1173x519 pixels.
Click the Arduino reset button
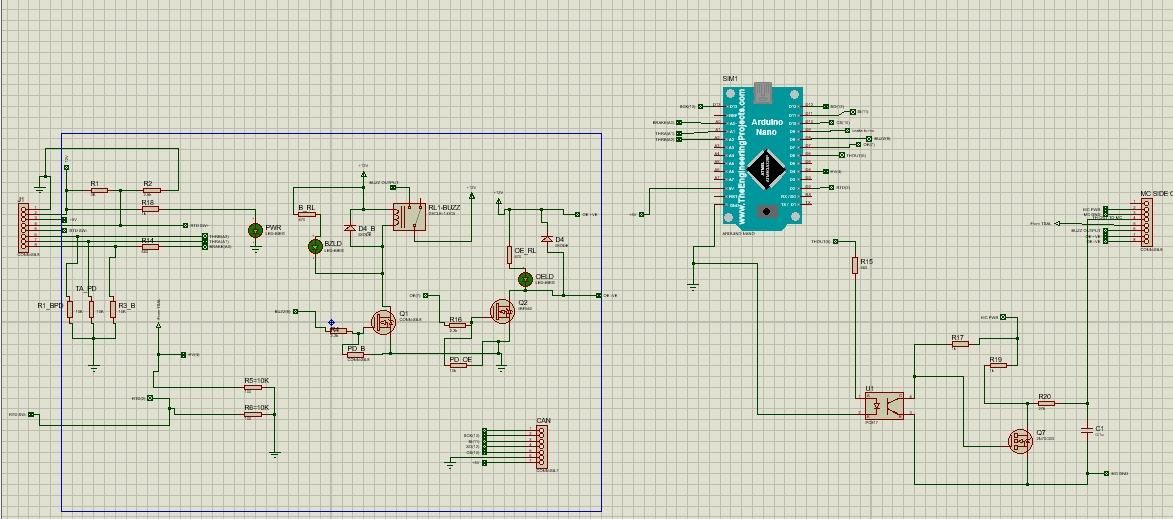click(765, 212)
